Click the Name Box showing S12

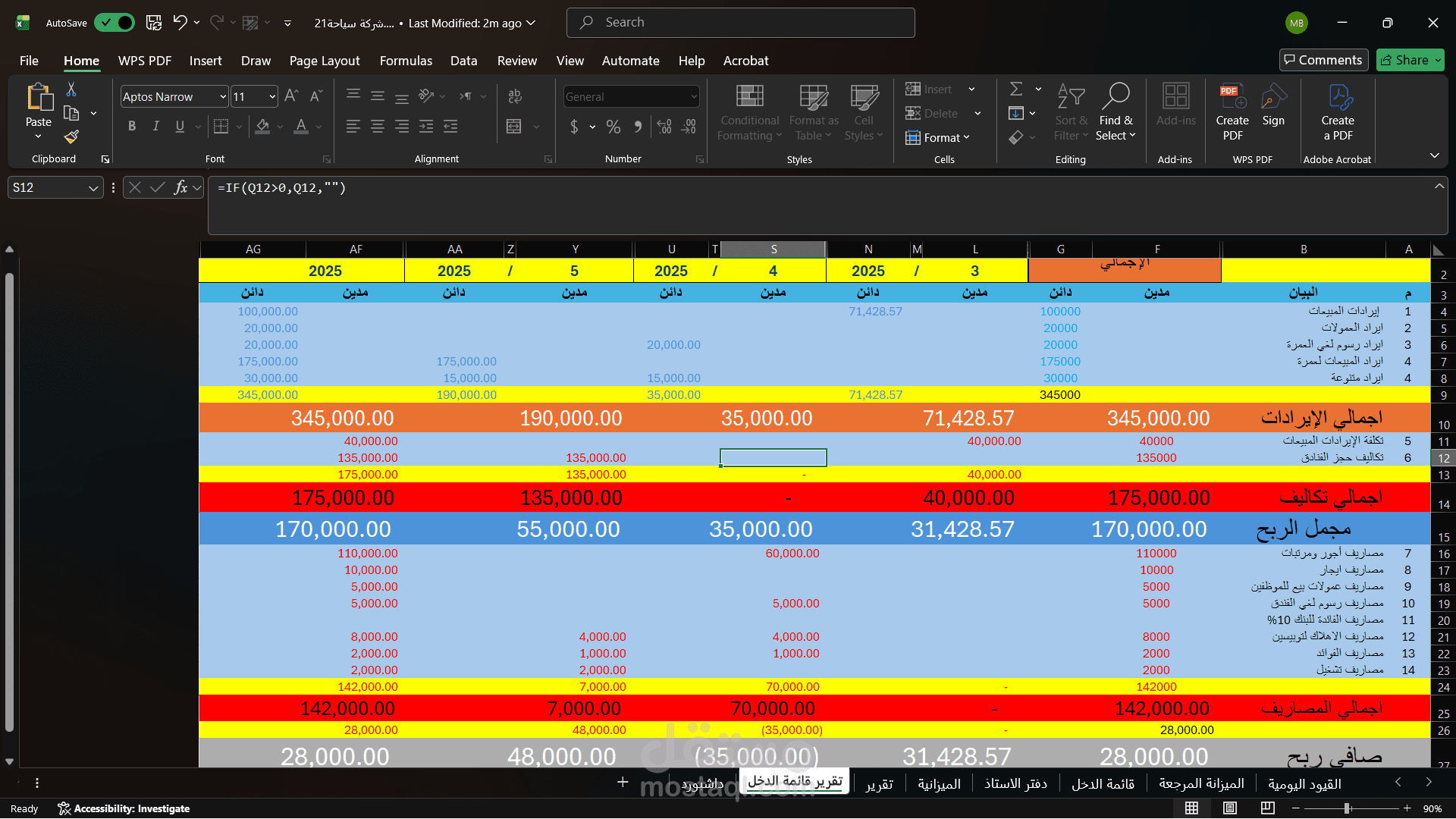55,187
